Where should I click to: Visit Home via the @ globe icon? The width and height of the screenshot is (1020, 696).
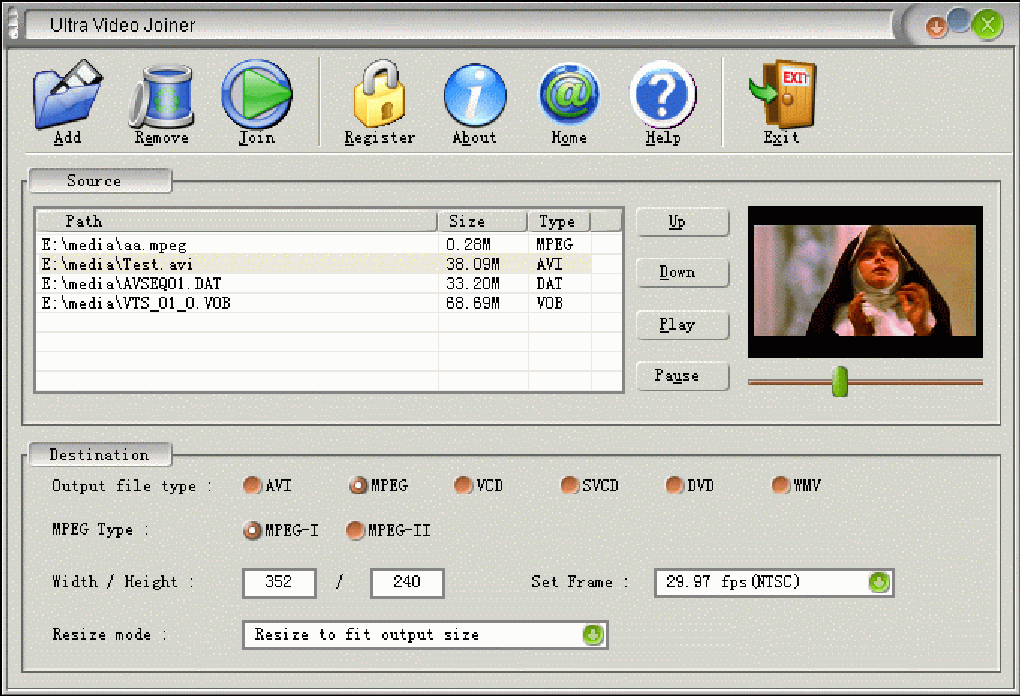[569, 94]
